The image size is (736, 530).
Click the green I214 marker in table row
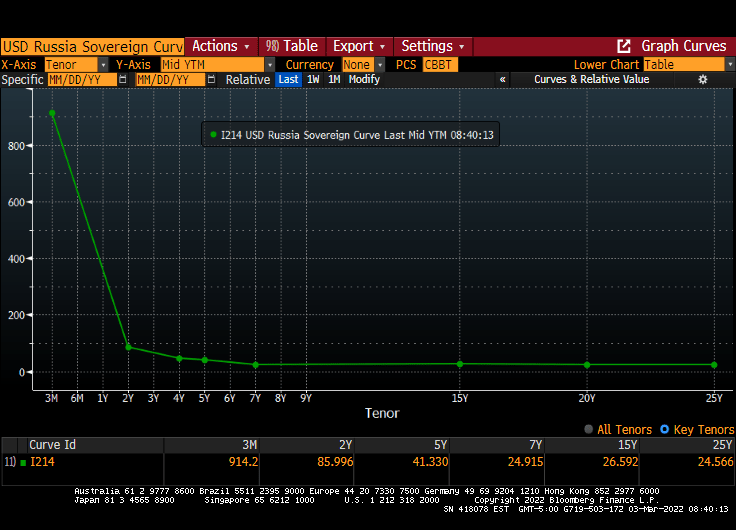click(x=23, y=462)
